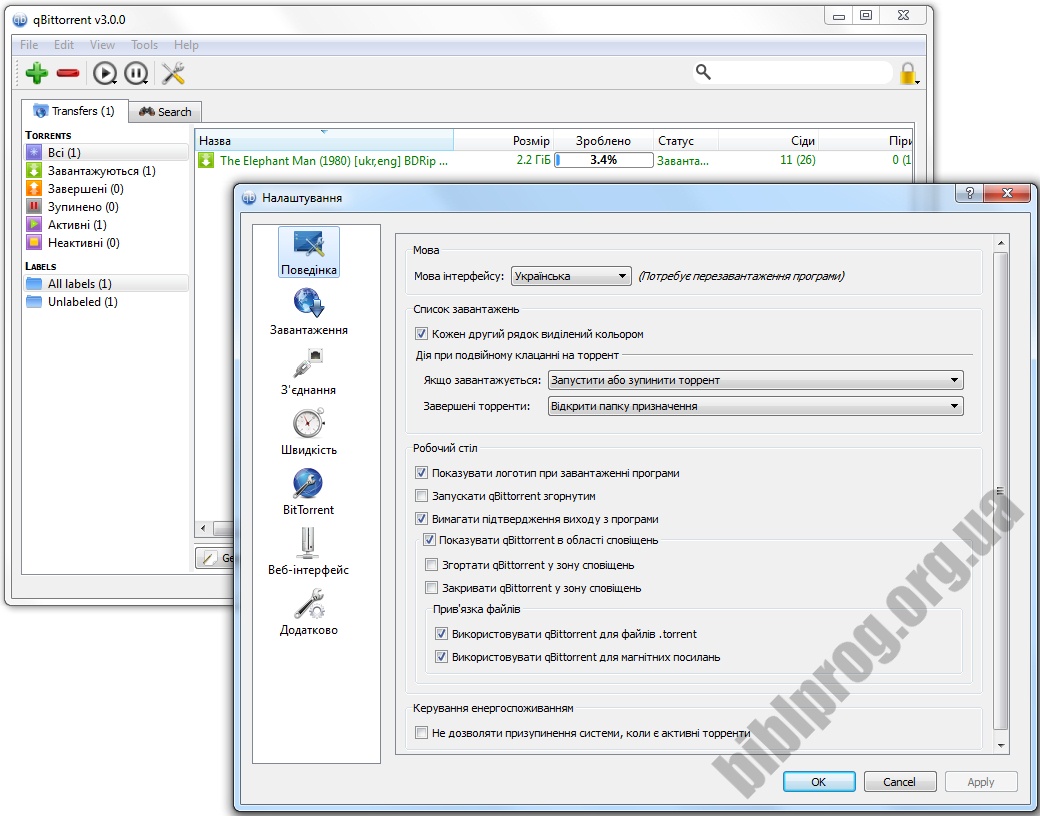Sort by the Розмір column header
Viewport: 1040px width, 816px height.
pos(503,141)
